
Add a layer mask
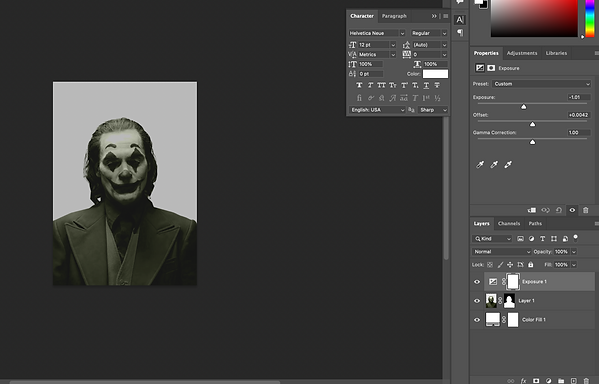click(x=536, y=381)
